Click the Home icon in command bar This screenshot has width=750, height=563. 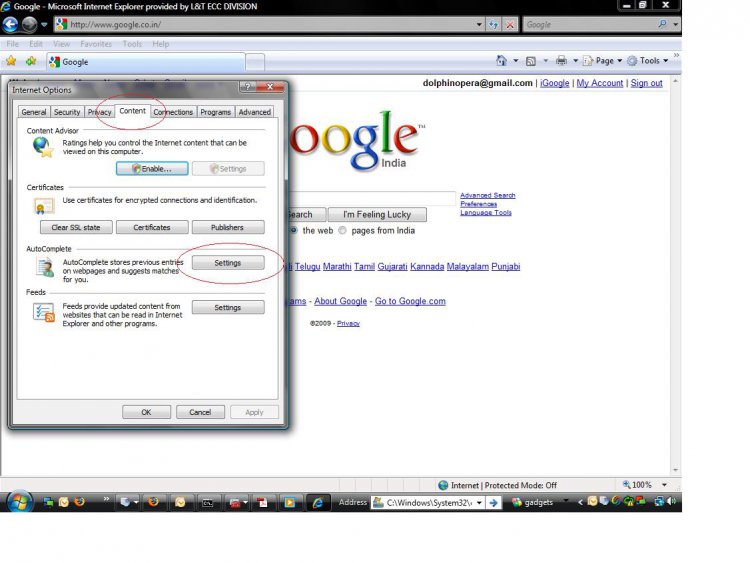[x=501, y=61]
